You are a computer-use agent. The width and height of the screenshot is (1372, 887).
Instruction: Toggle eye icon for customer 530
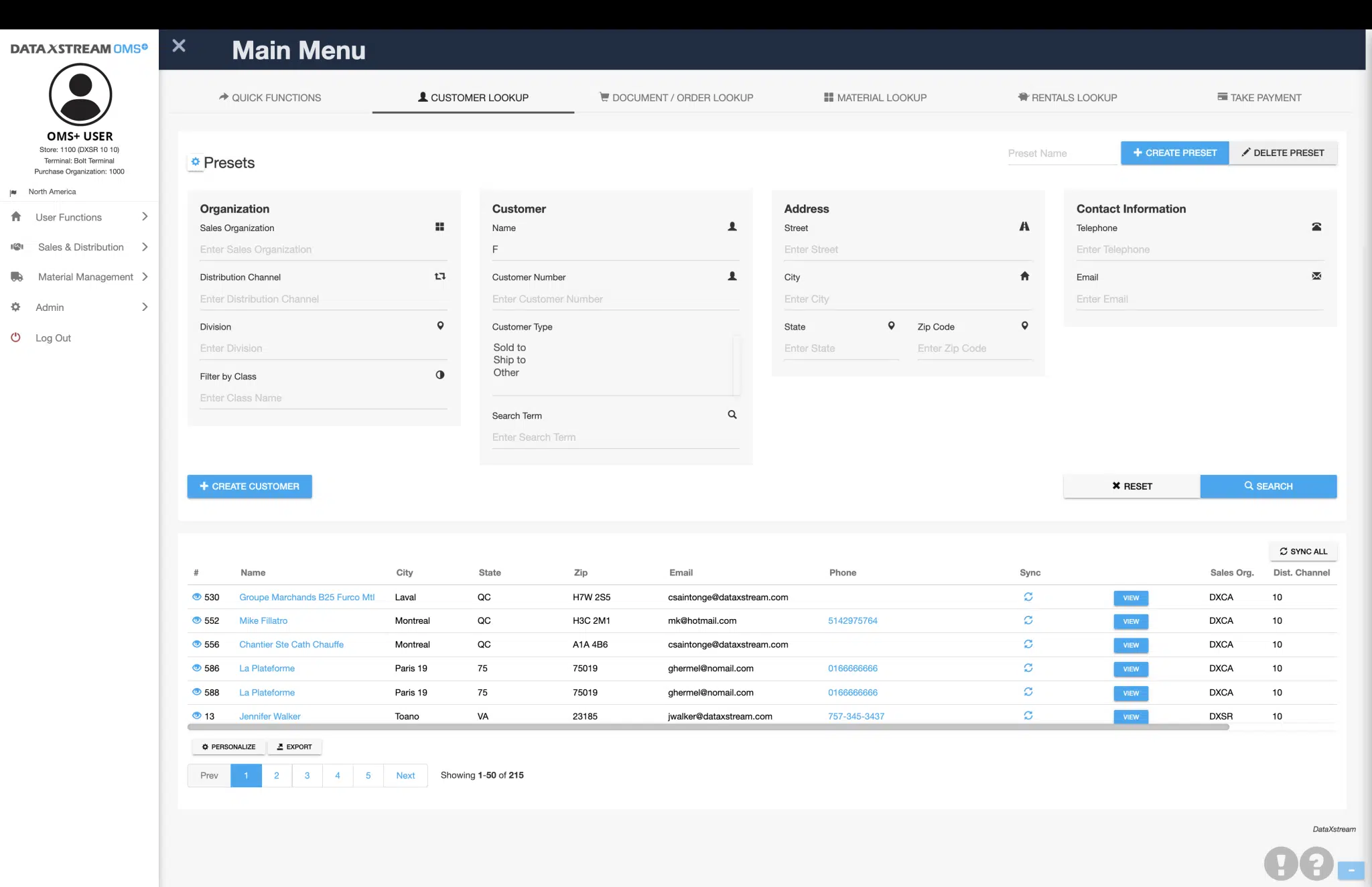[x=196, y=596]
